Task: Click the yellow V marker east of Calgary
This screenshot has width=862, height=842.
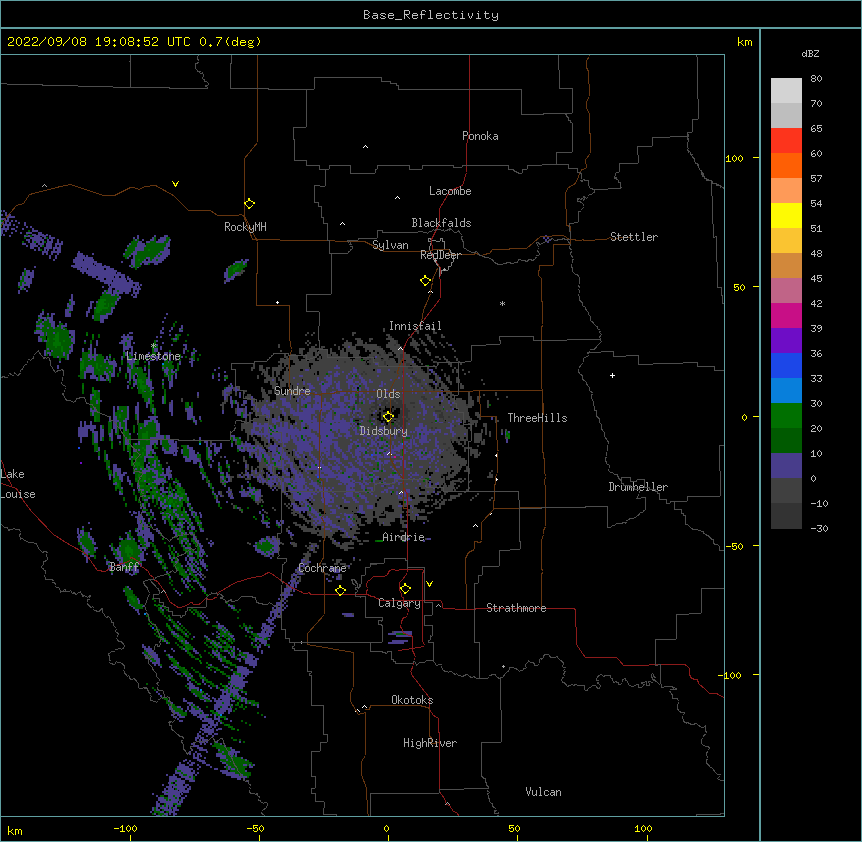Action: (x=429, y=584)
